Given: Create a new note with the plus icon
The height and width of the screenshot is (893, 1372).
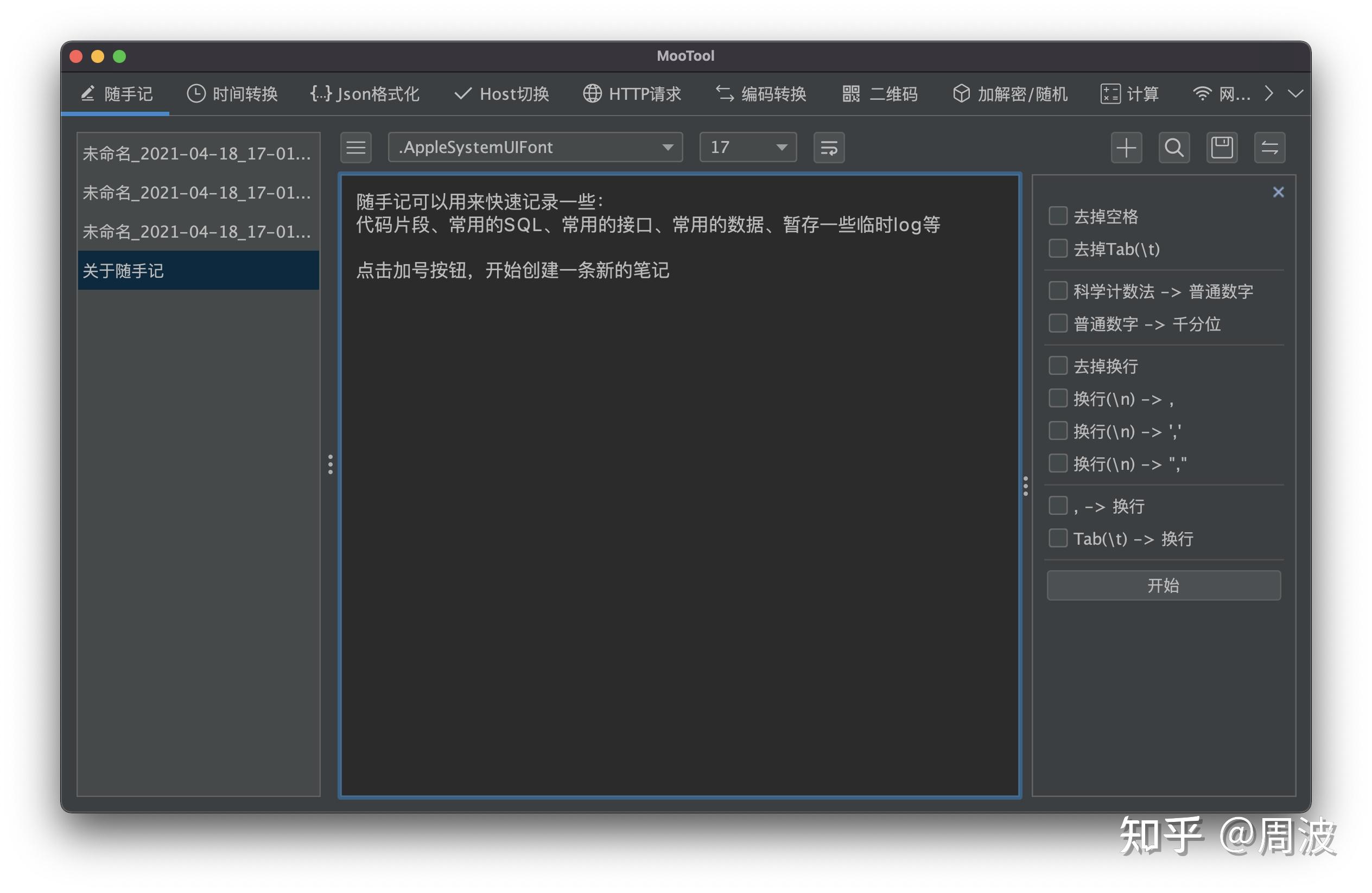Looking at the screenshot, I should pos(1127,148).
